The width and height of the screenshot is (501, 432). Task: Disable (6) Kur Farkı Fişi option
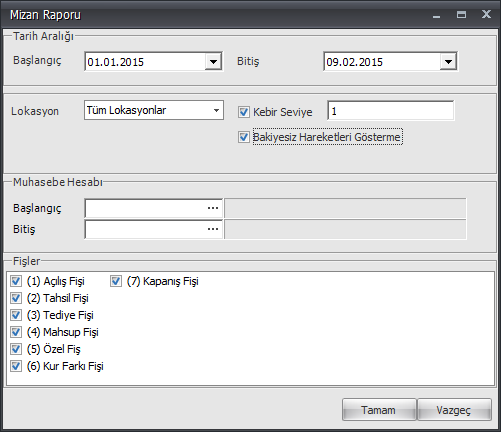[16, 366]
